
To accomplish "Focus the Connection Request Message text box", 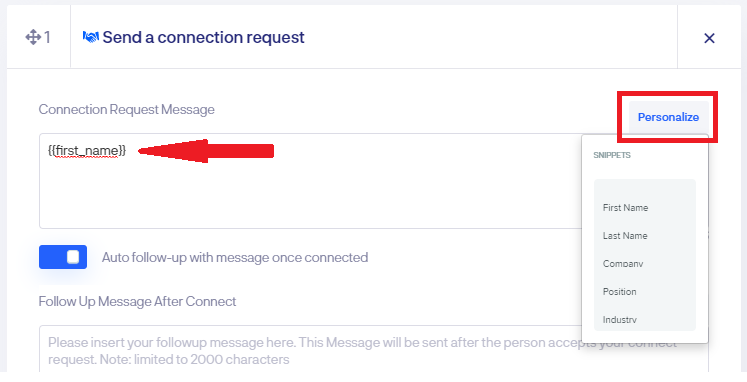I will [x=310, y=181].
